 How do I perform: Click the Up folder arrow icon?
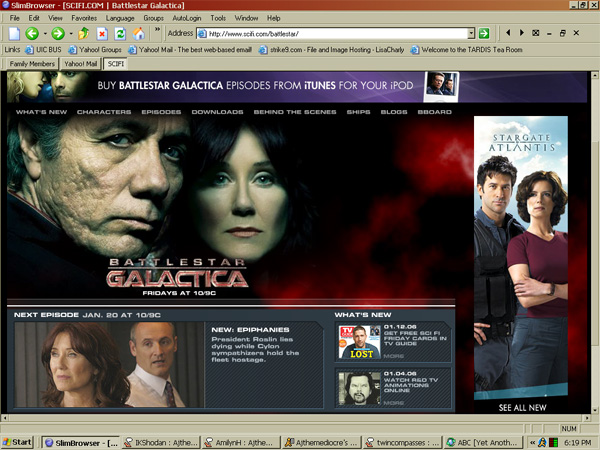pos(83,34)
